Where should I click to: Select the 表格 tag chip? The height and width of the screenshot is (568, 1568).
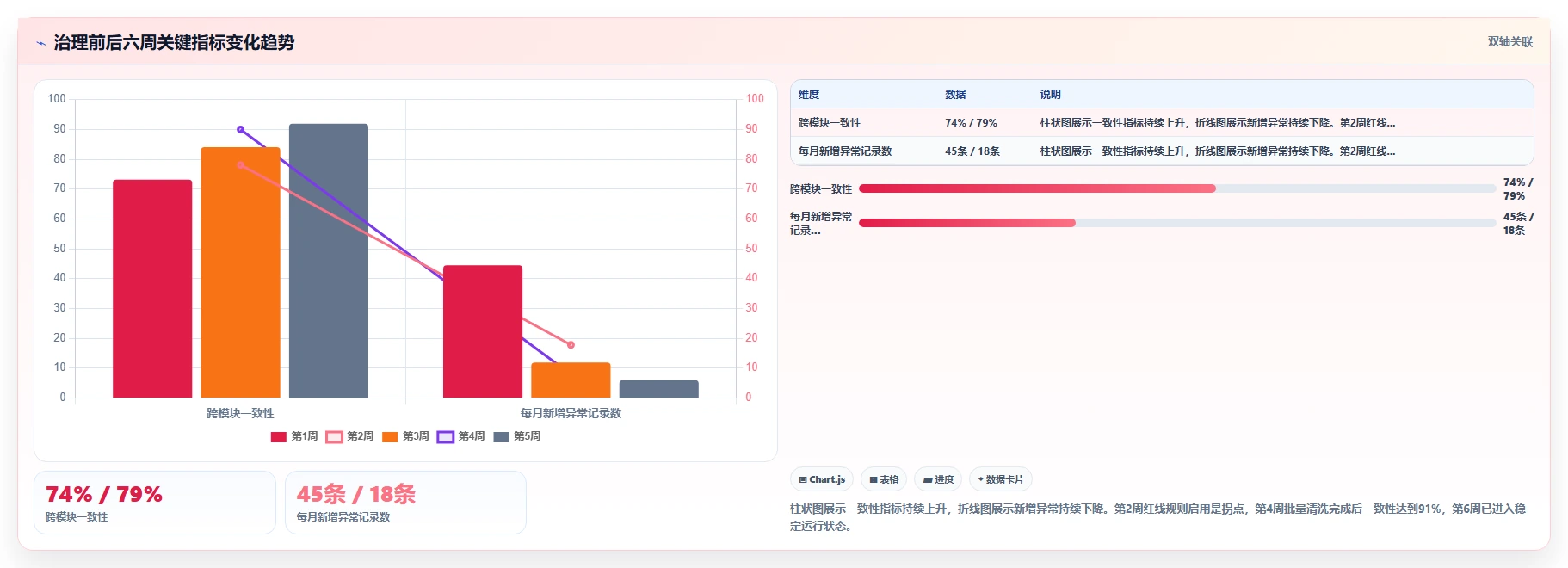[884, 479]
